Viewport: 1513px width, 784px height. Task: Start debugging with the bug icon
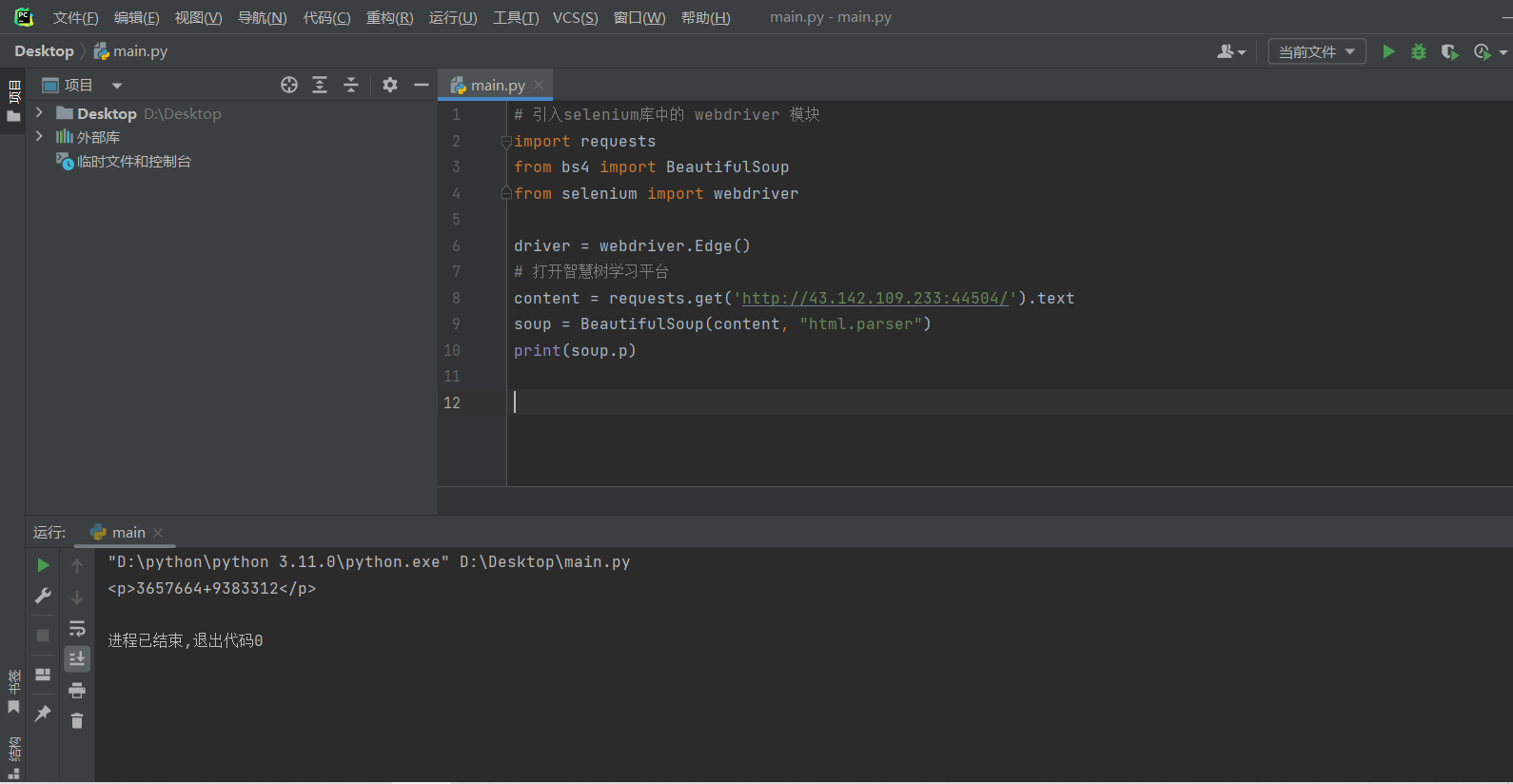click(1419, 51)
